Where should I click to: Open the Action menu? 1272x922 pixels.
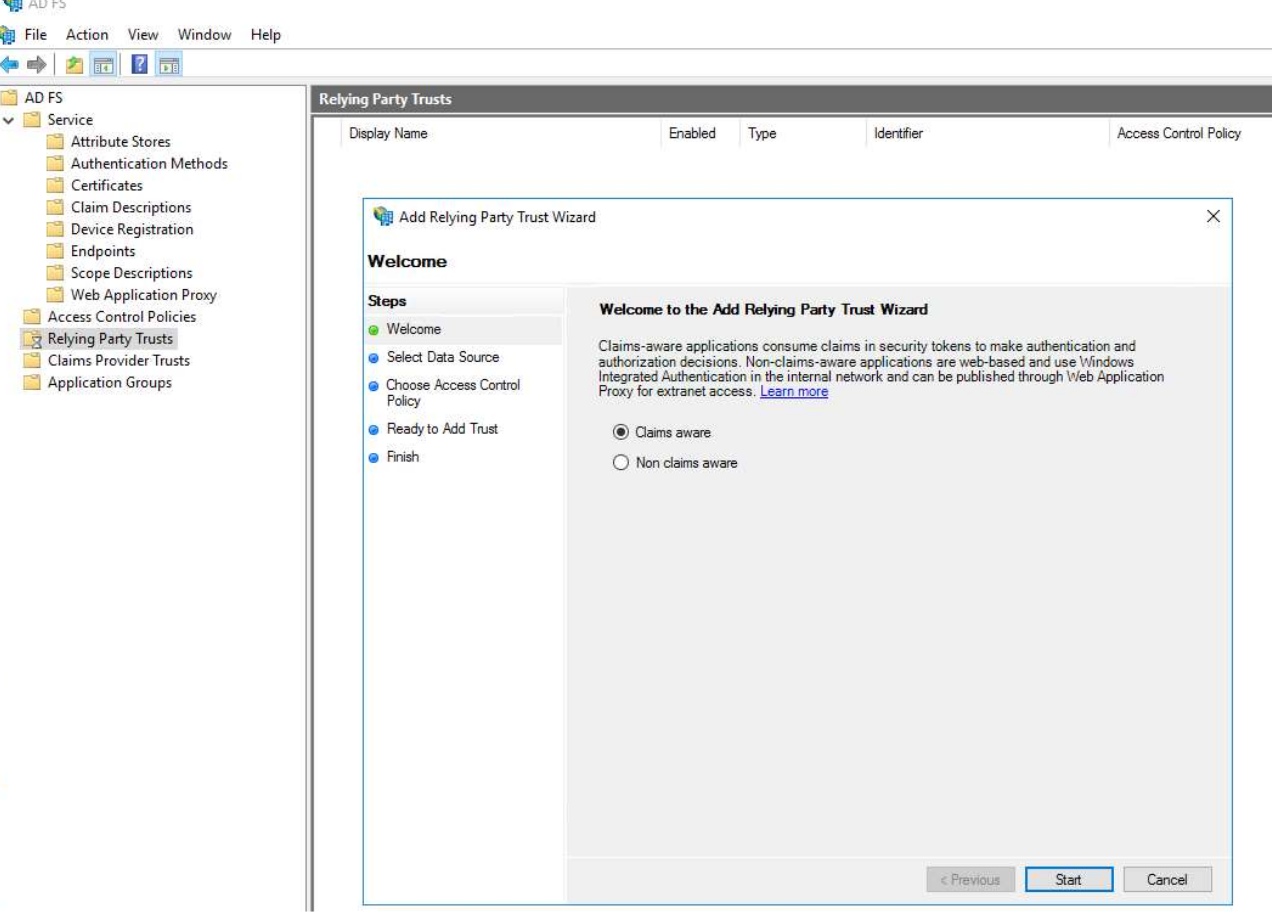(x=87, y=35)
